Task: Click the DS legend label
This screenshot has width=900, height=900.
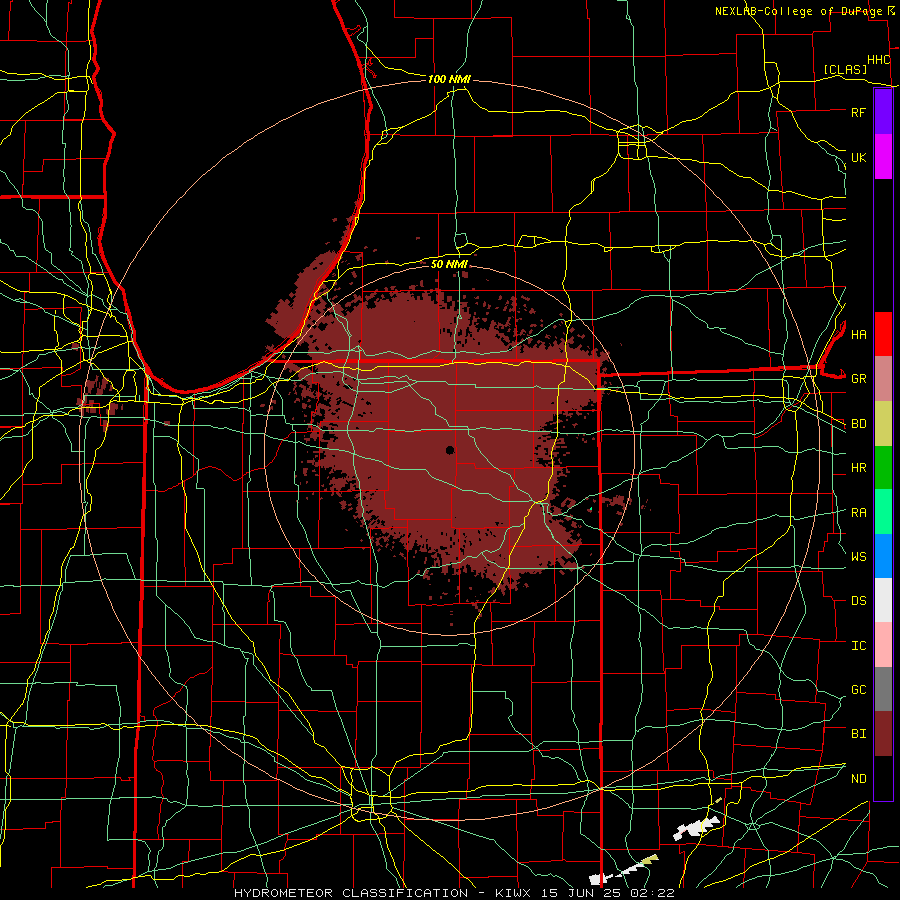Action: tap(858, 600)
